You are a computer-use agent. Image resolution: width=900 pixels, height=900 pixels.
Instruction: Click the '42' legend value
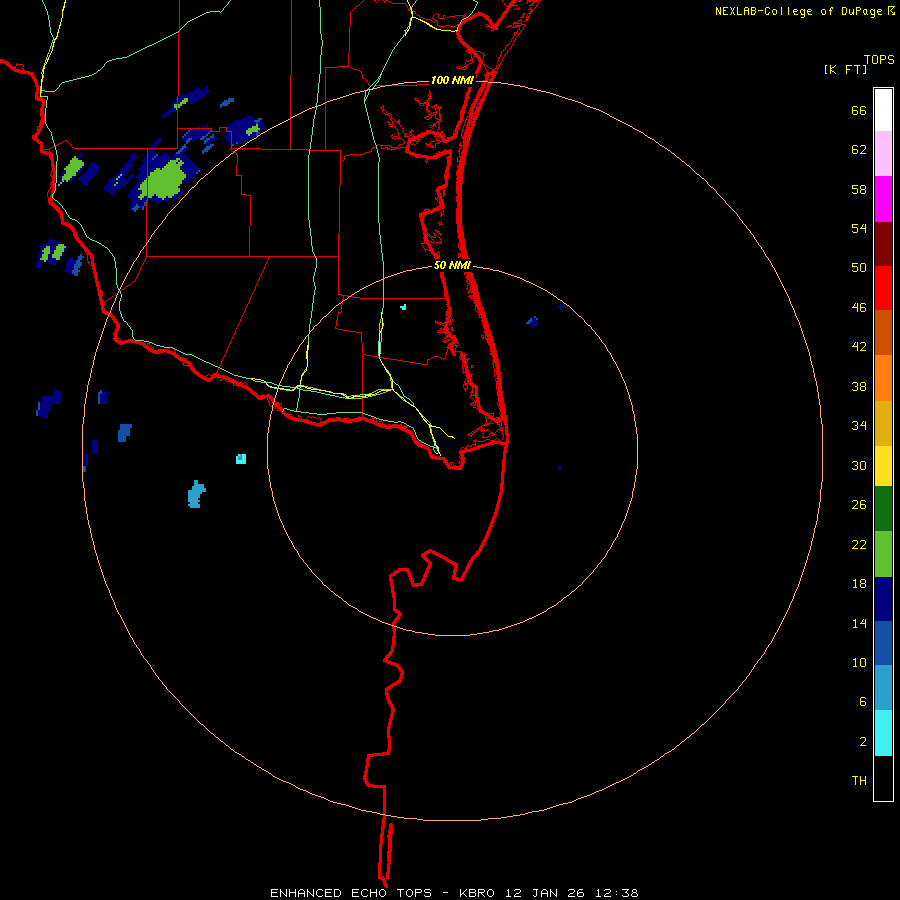859,347
